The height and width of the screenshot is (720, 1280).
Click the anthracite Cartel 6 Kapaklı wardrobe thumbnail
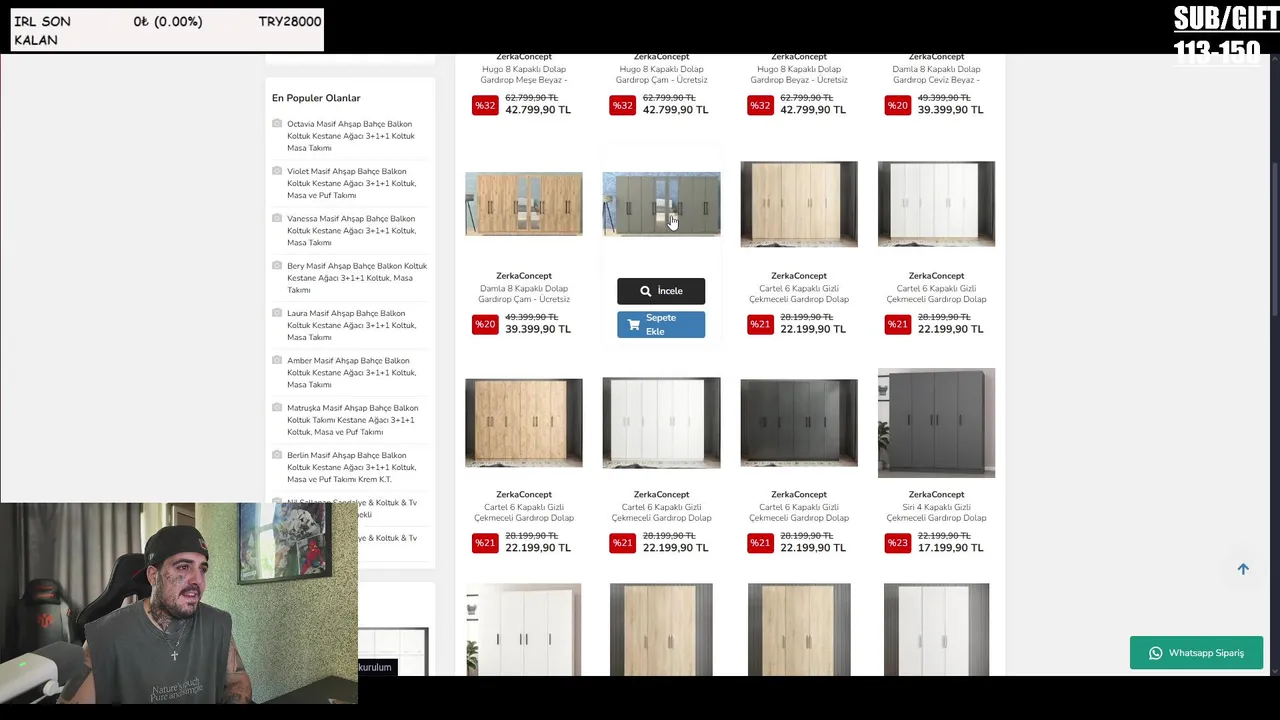tap(799, 422)
